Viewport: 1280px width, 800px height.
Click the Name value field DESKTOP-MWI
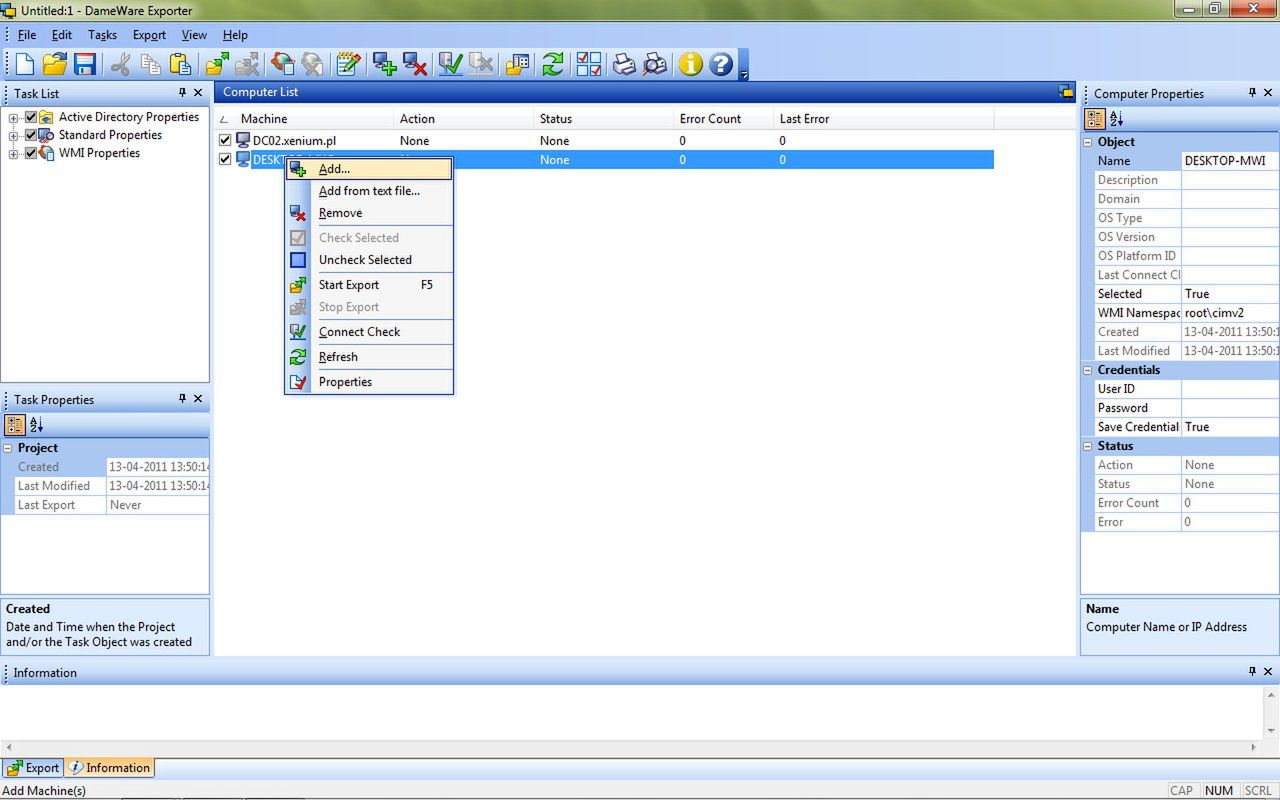click(1229, 161)
